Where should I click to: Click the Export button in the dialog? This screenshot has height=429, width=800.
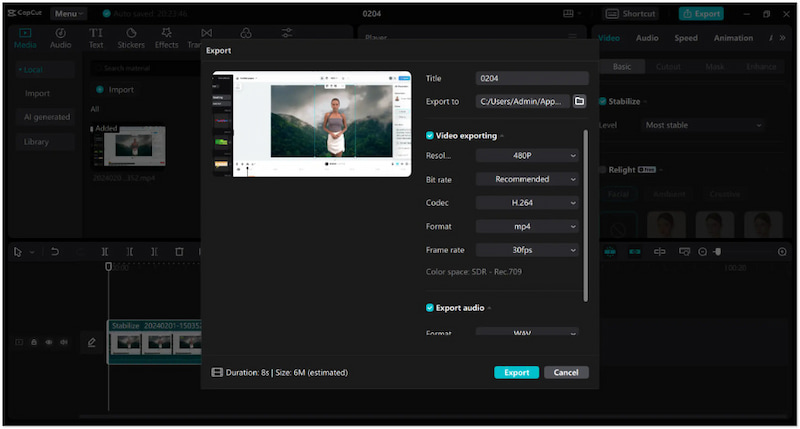[516, 372]
